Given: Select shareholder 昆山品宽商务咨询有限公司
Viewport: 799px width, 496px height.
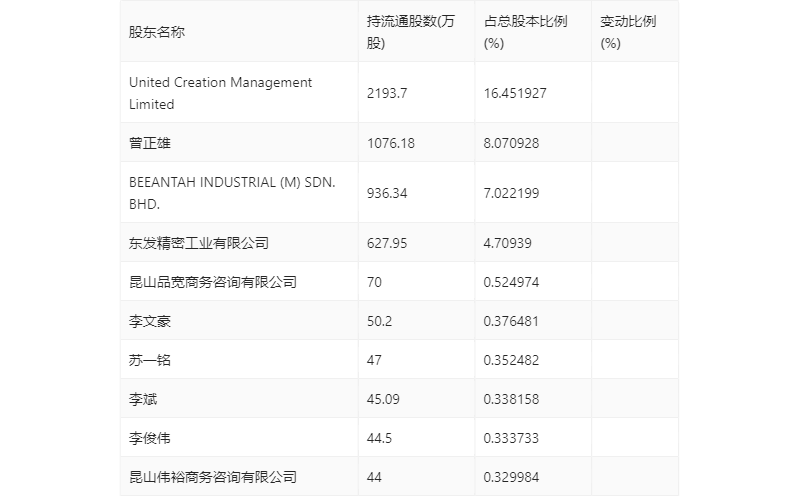Looking at the screenshot, I should [212, 282].
